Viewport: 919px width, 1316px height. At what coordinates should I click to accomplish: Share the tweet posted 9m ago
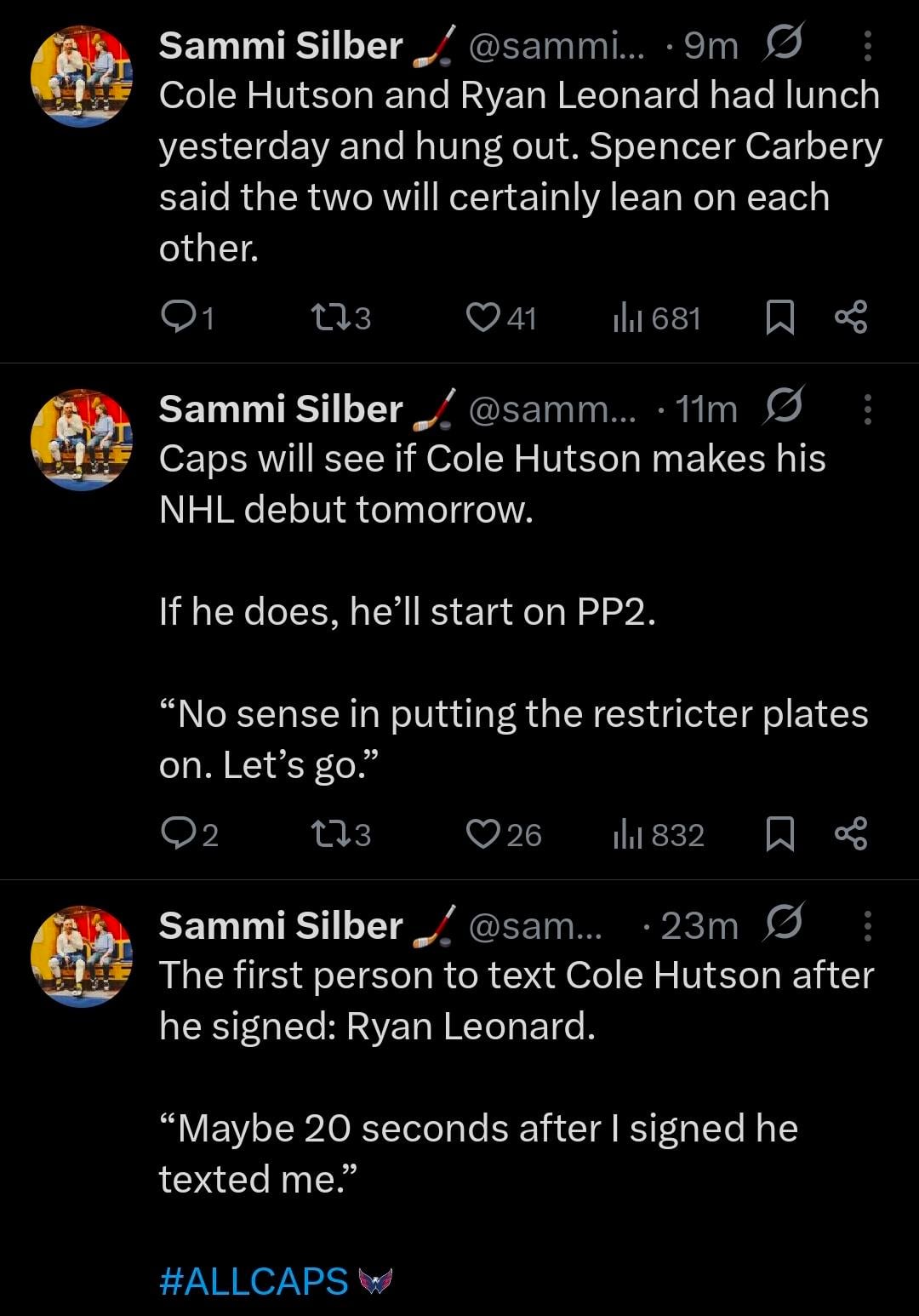pos(851,317)
